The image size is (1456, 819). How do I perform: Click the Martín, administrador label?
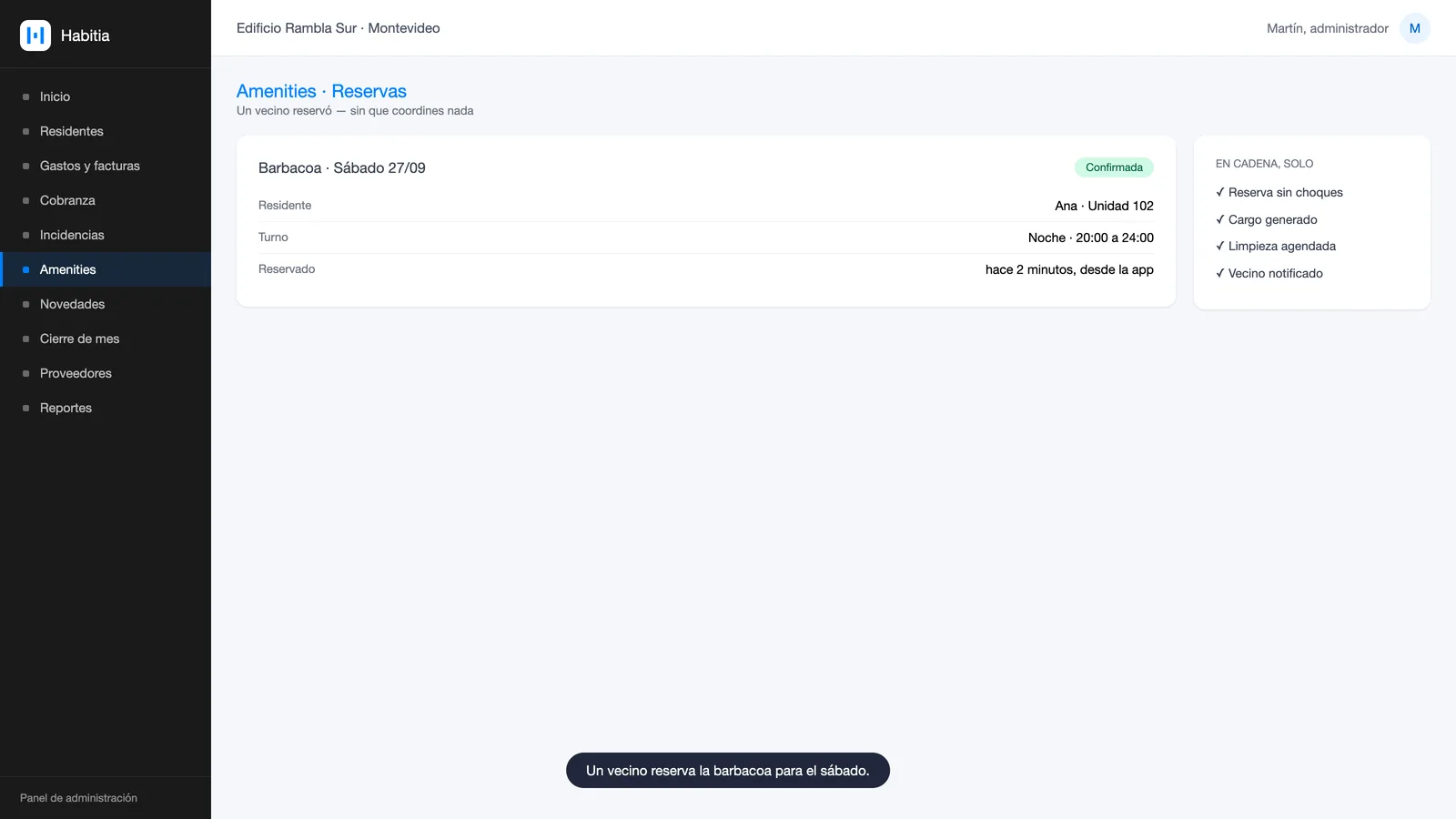pos(1328,28)
